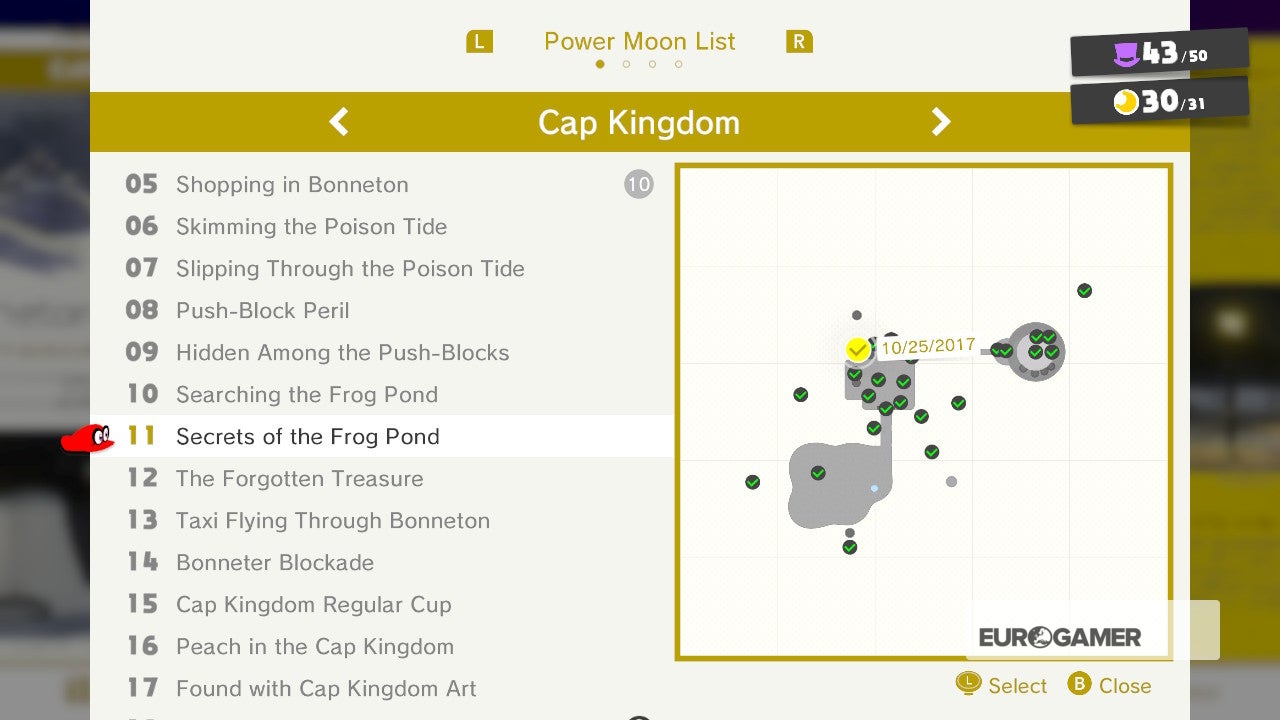The image size is (1280, 720).
Task: Click the R shoulder button icon
Action: coord(799,42)
